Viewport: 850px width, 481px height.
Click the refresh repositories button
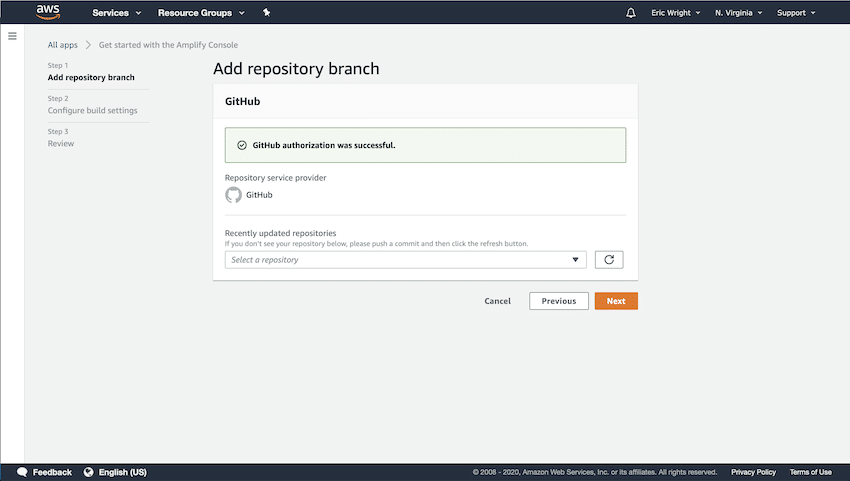tap(609, 260)
